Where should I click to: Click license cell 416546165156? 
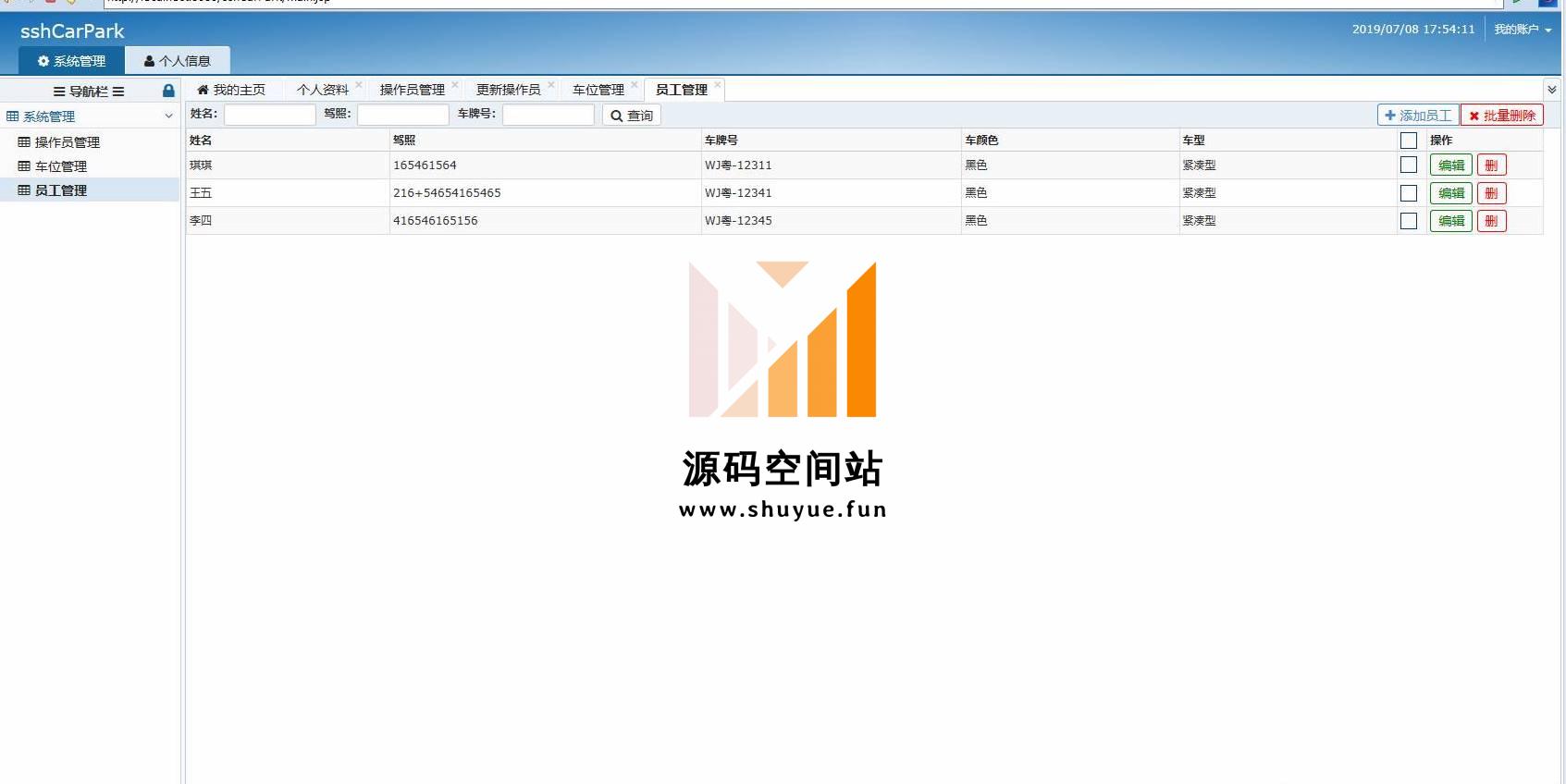pyautogui.click(x=436, y=221)
